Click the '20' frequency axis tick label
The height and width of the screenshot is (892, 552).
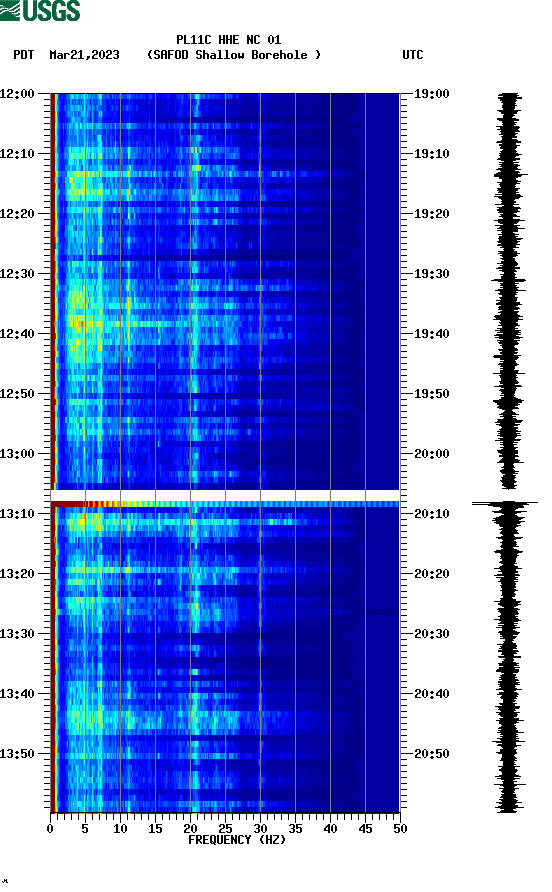[x=190, y=829]
